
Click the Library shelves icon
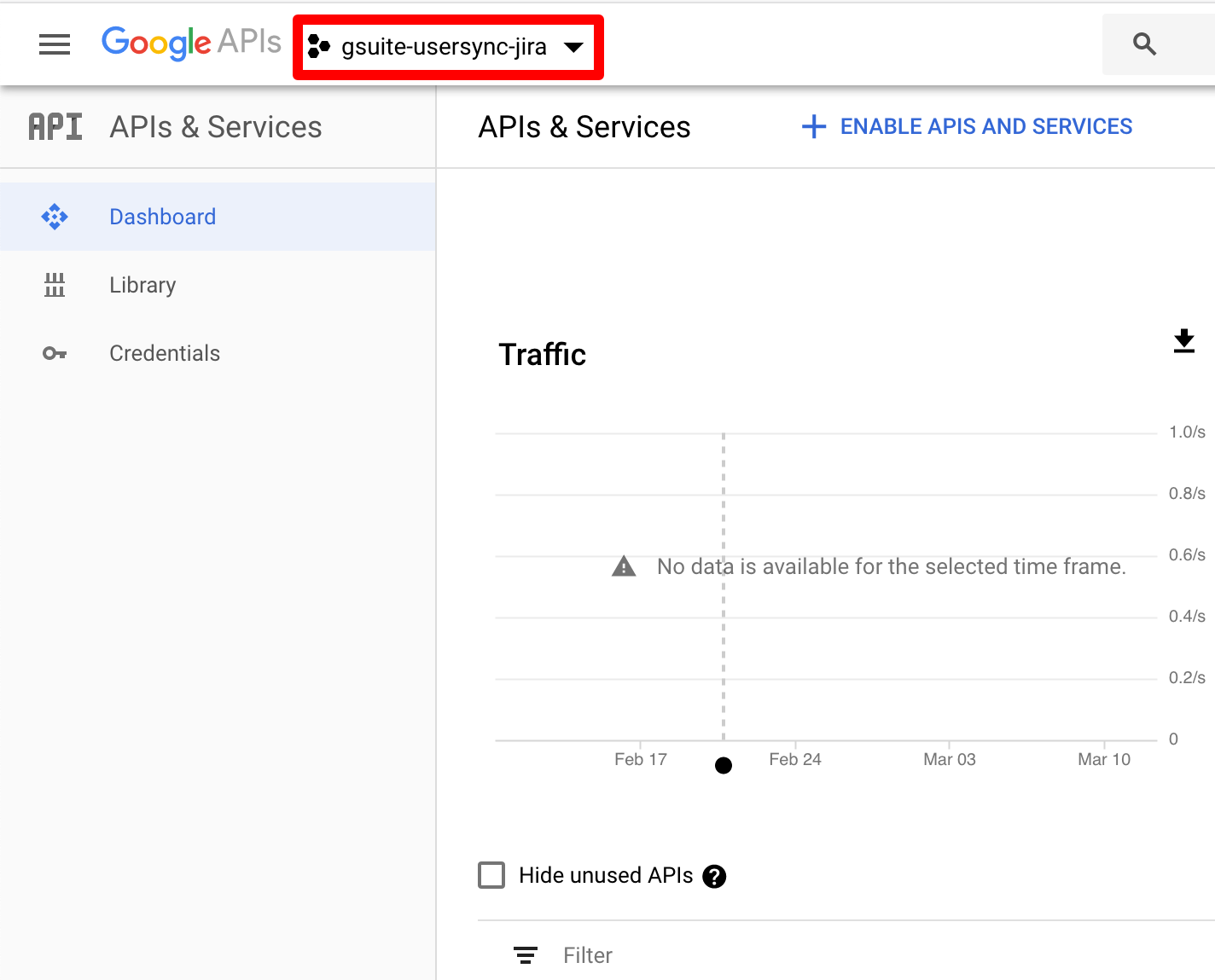55,285
